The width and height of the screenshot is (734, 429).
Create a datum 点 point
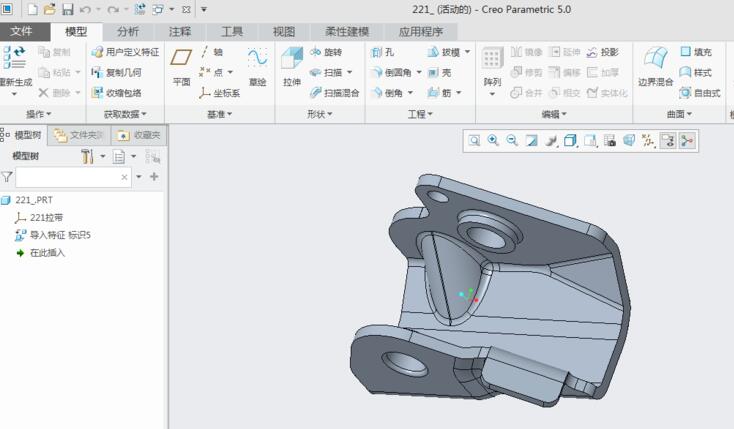pyautogui.click(x=211, y=73)
